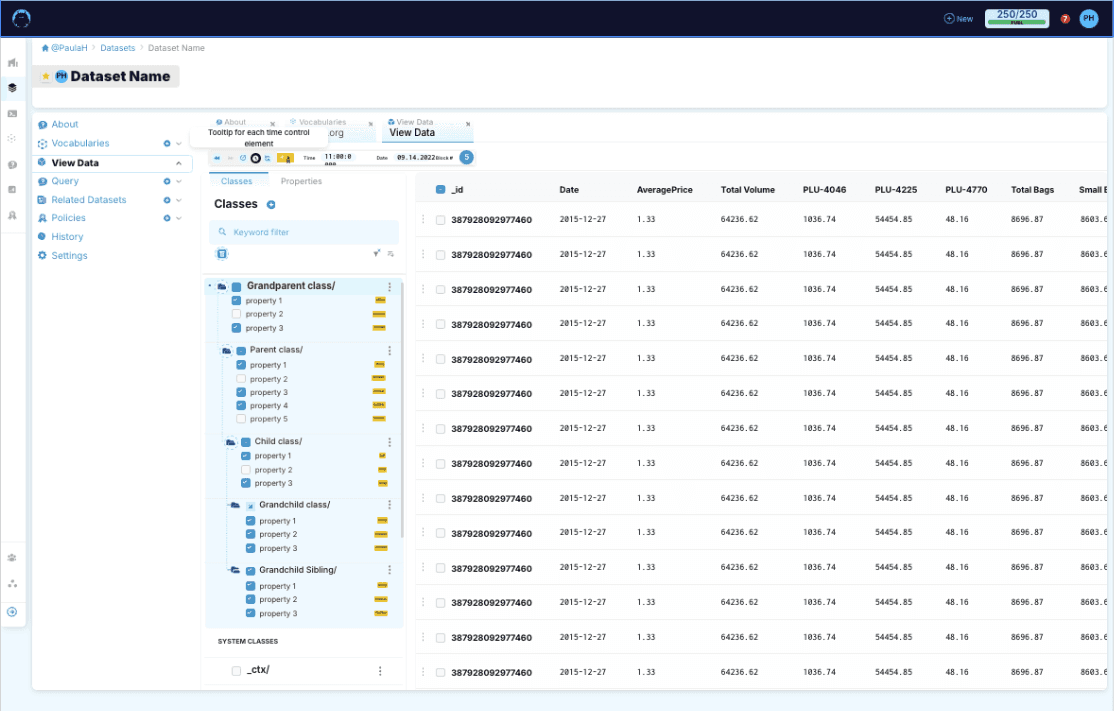Click the circled arrow icon at rail bottom
The image size is (1114, 711).
[12, 612]
